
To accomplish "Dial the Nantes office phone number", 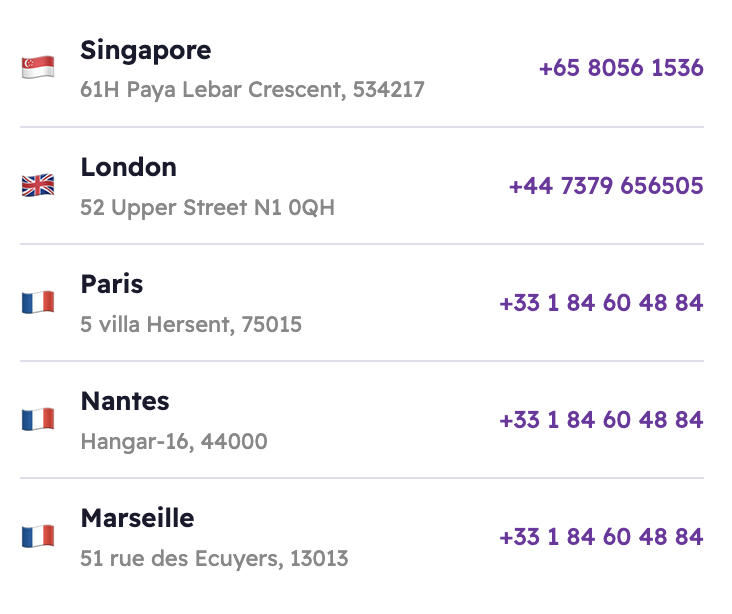I will coord(600,419).
